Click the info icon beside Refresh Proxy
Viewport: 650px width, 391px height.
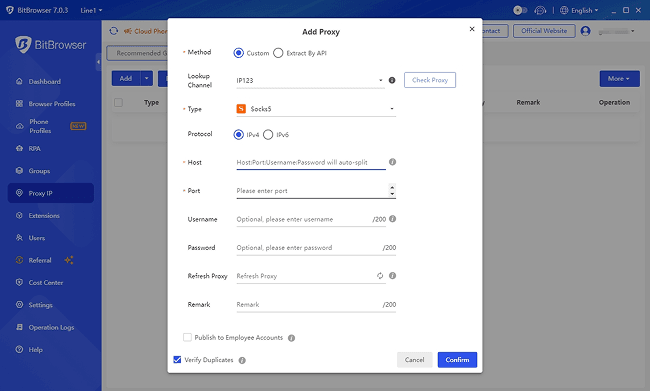click(392, 276)
